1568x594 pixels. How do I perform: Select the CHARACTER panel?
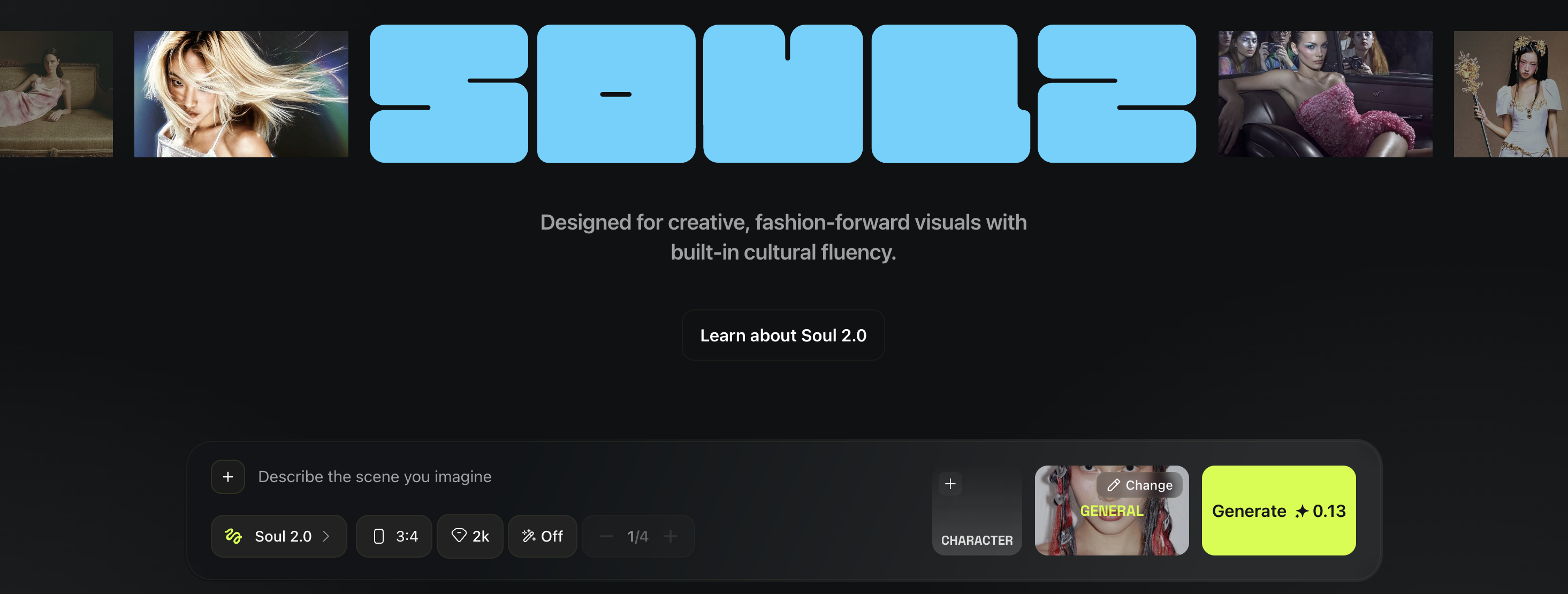[x=976, y=511]
